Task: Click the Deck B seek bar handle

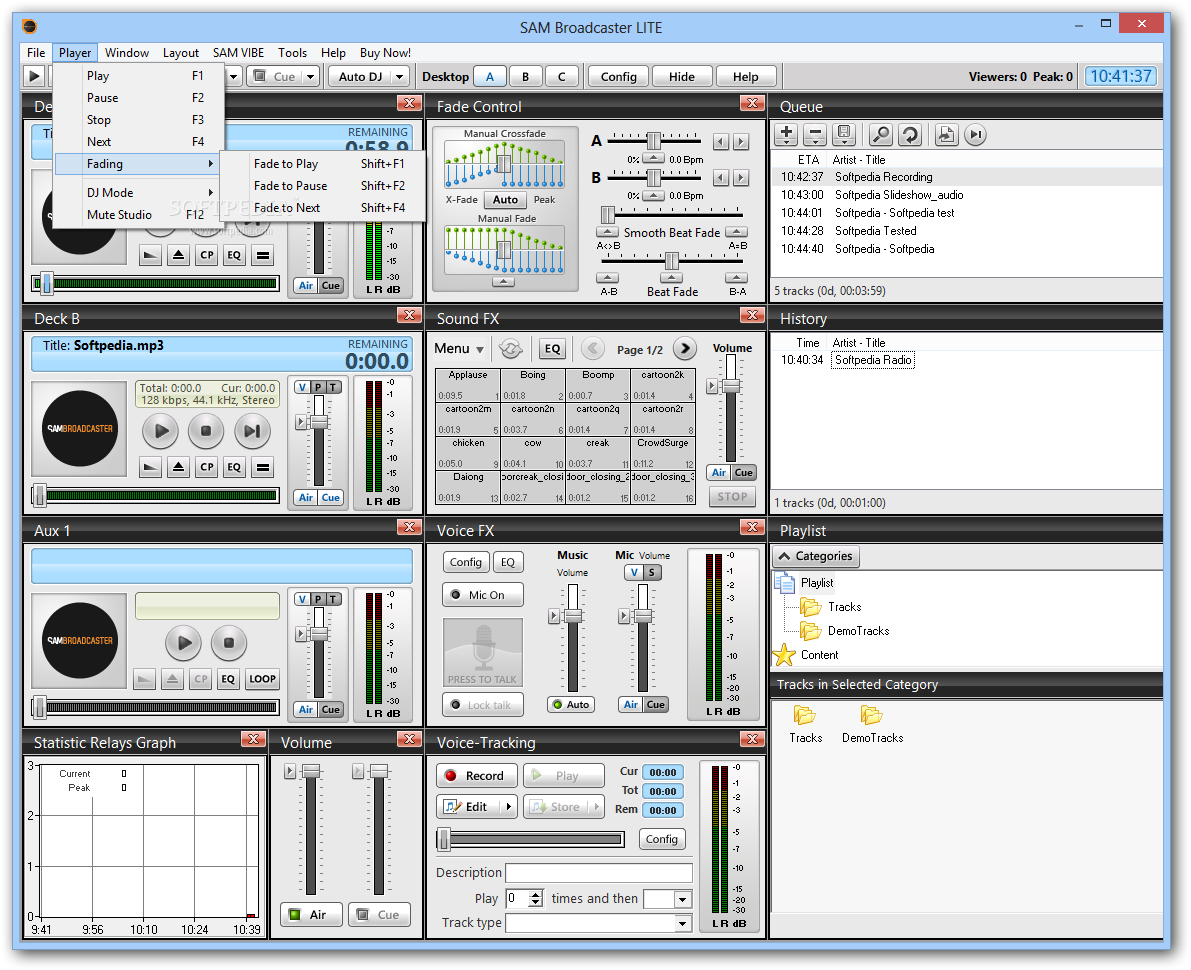Action: point(39,495)
